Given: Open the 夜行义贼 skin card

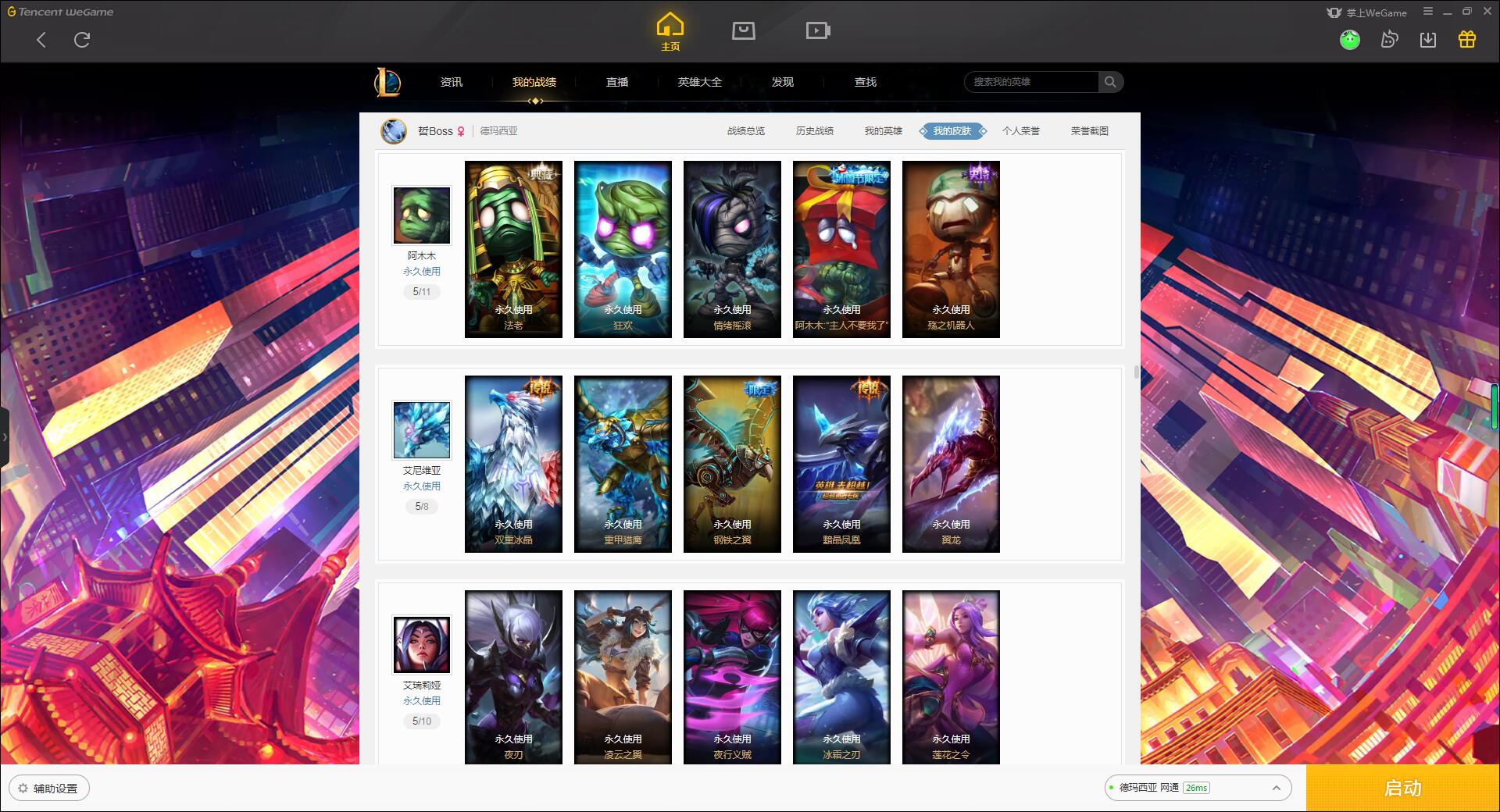Looking at the screenshot, I should pos(732,677).
